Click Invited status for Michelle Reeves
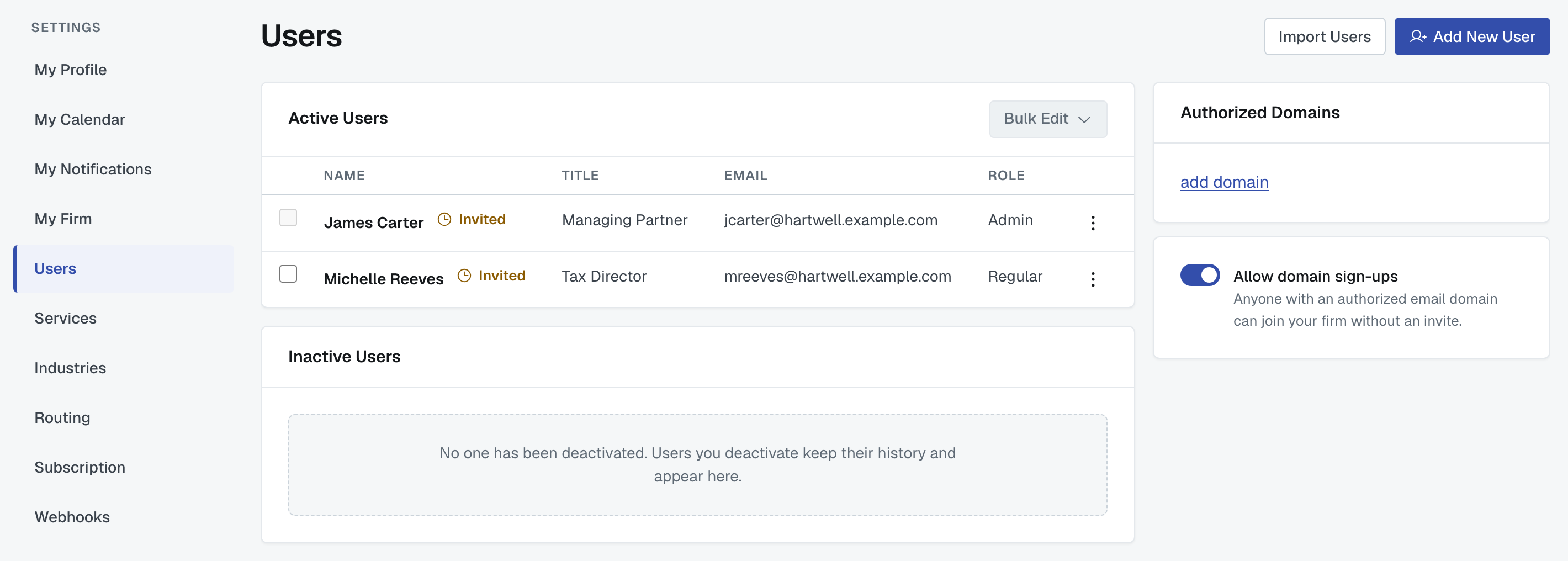 (x=501, y=276)
